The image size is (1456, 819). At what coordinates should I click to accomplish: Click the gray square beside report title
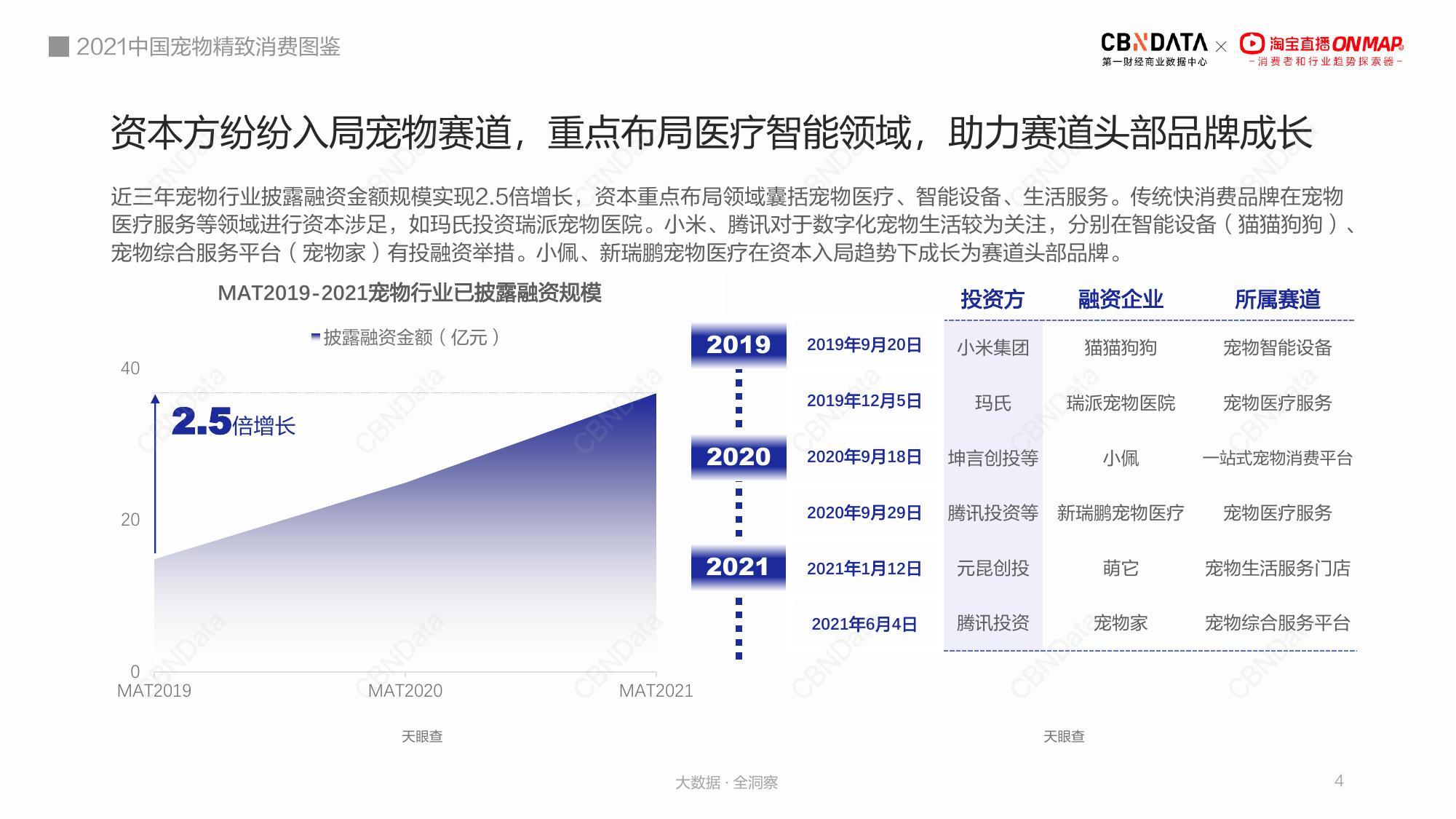pos(59,47)
